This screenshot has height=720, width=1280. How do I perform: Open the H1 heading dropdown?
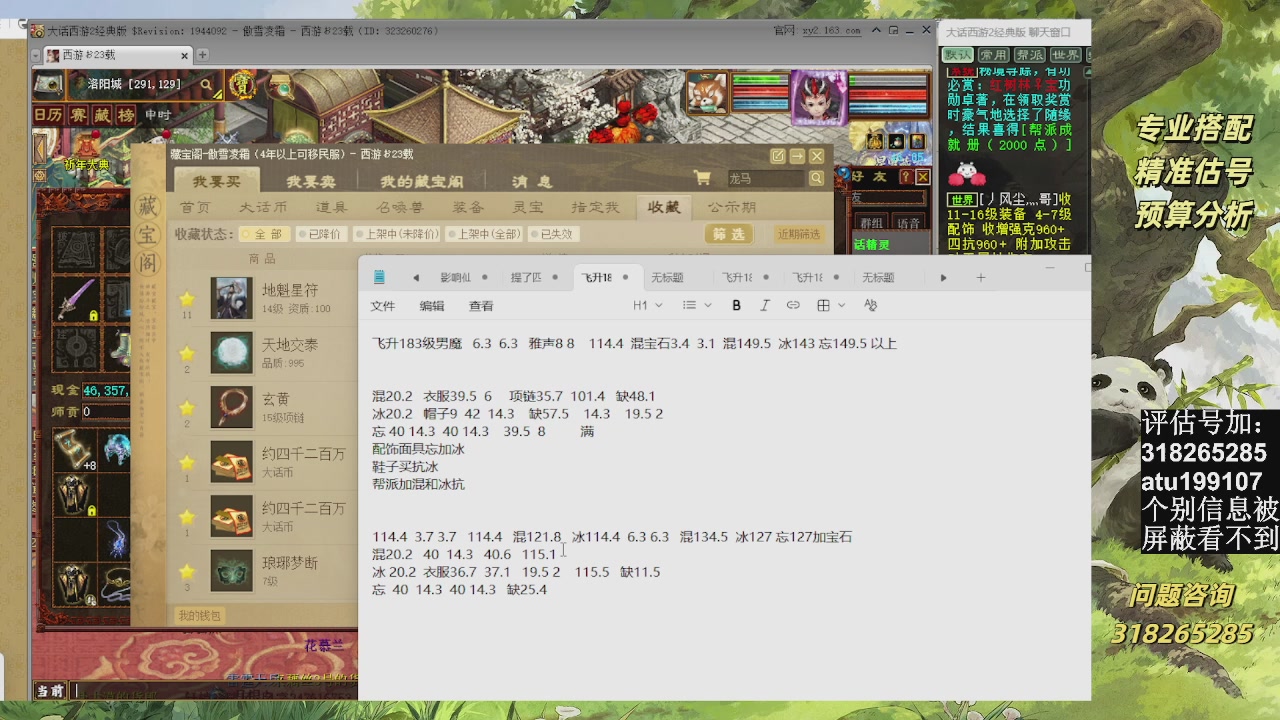coord(646,305)
